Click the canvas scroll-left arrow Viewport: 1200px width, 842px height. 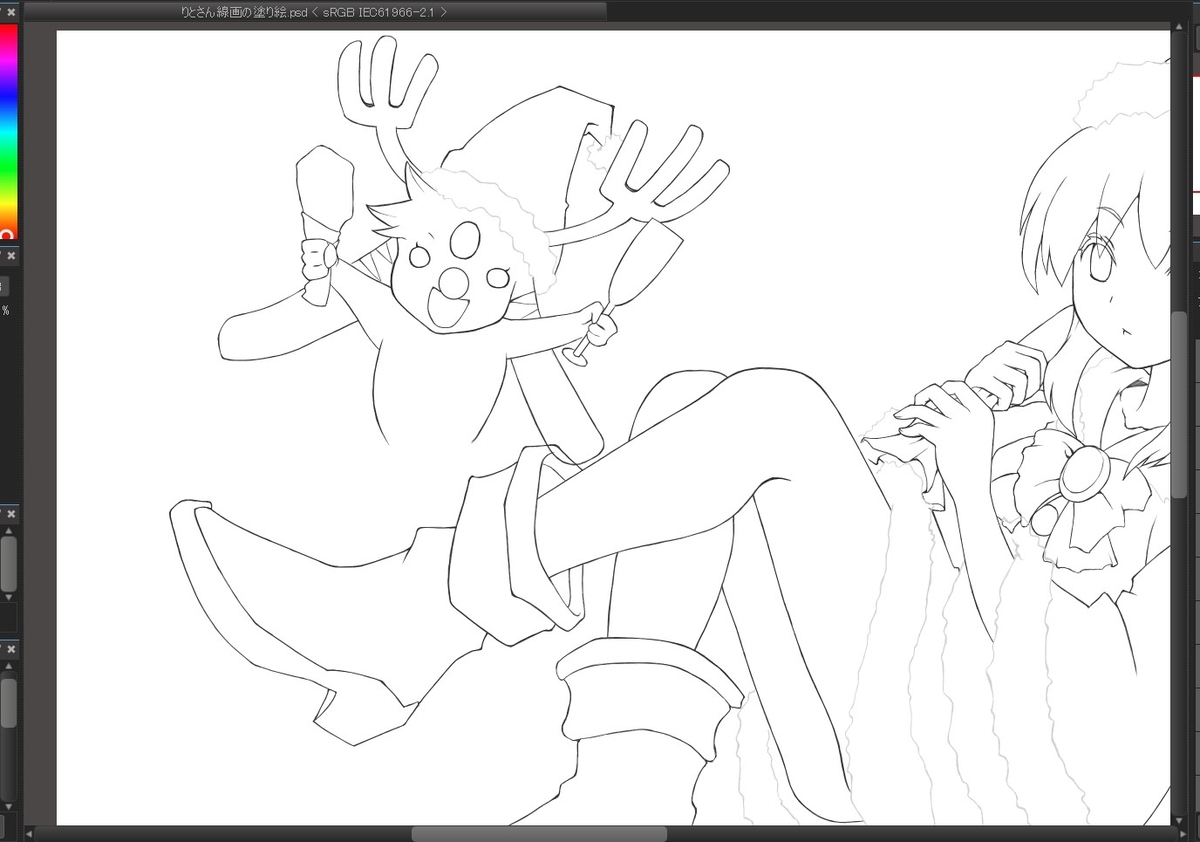(x=29, y=833)
